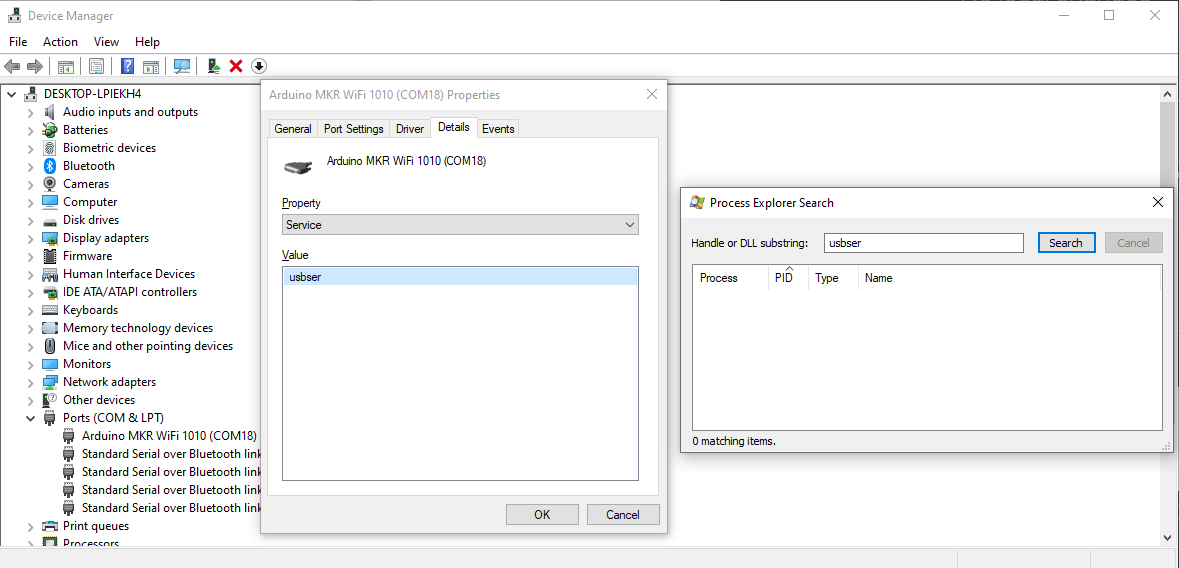Click the Biometric devices fingerprint icon
Viewport: 1179px width, 568px height.
(50, 148)
